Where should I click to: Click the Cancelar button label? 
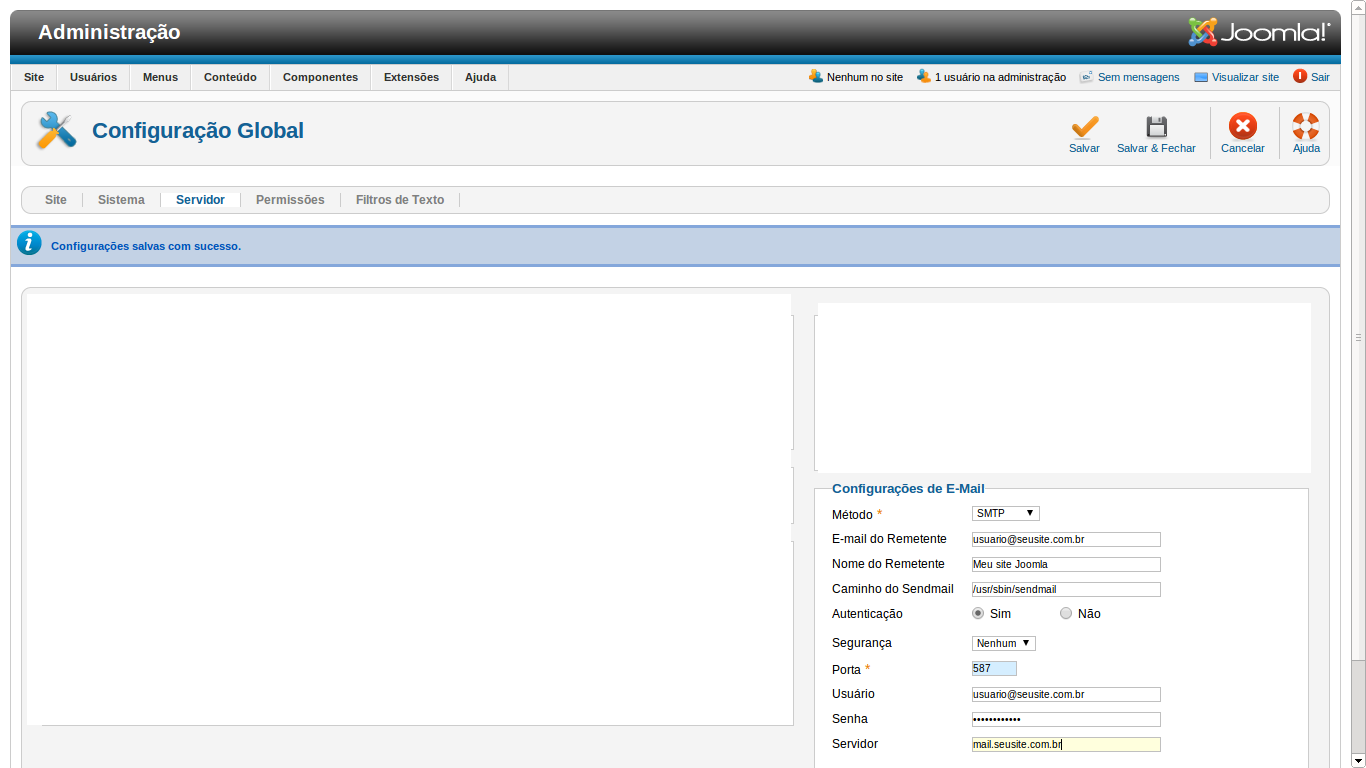(x=1243, y=148)
